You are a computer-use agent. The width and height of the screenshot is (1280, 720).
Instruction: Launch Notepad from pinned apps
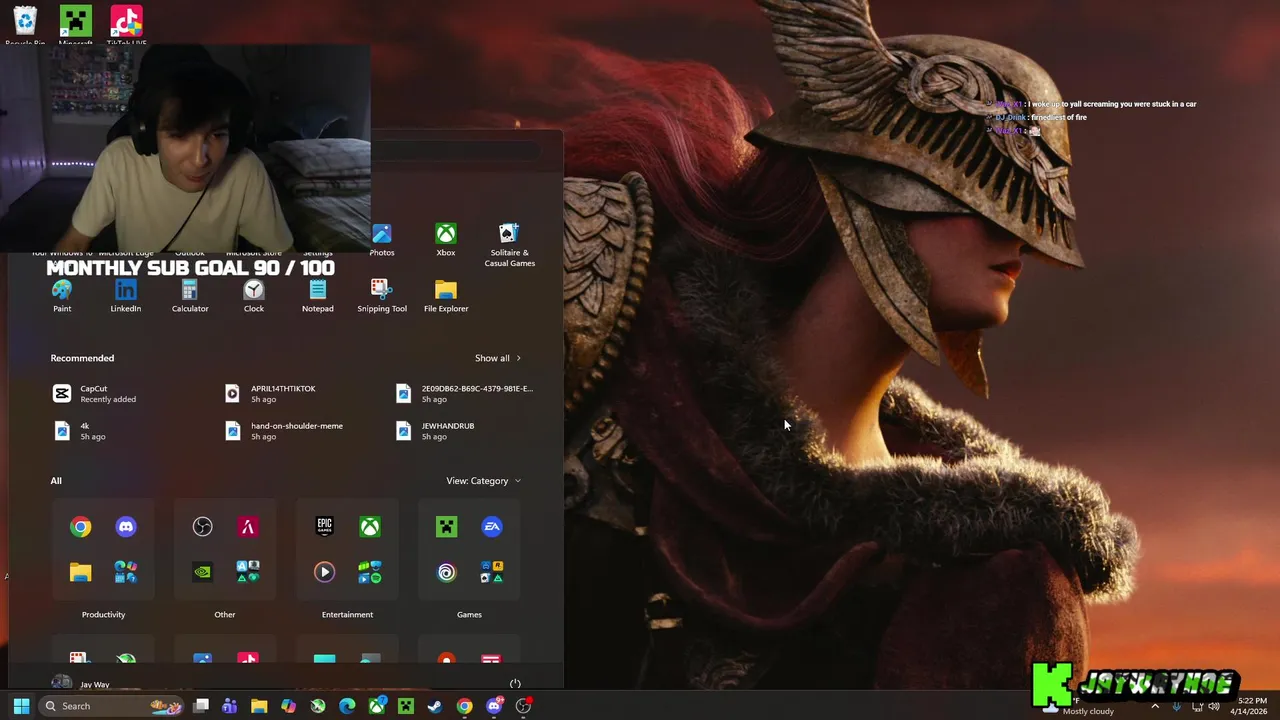click(x=318, y=296)
